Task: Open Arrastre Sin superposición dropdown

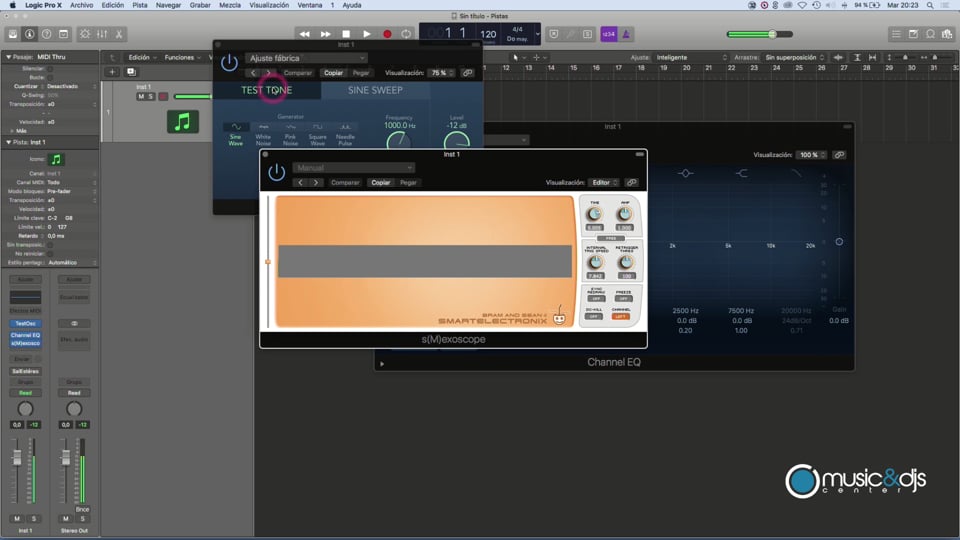Action: pos(795,58)
